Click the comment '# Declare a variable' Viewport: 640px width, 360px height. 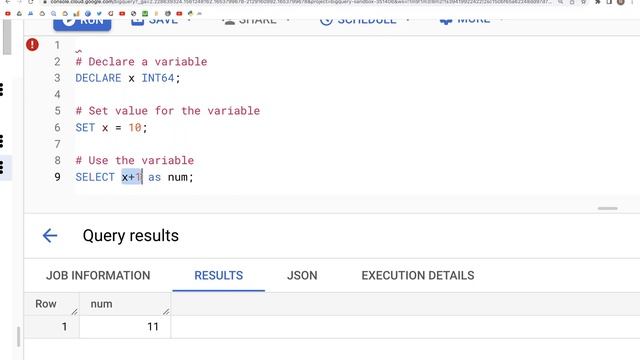[x=141, y=62]
